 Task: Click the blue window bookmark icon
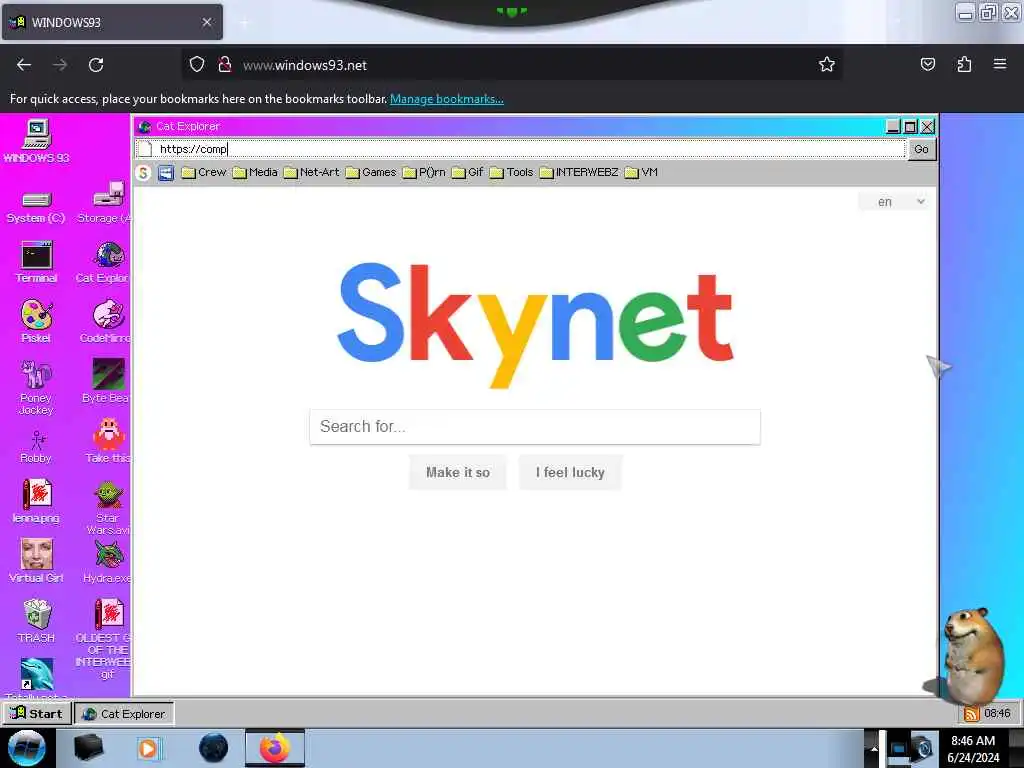click(x=166, y=172)
